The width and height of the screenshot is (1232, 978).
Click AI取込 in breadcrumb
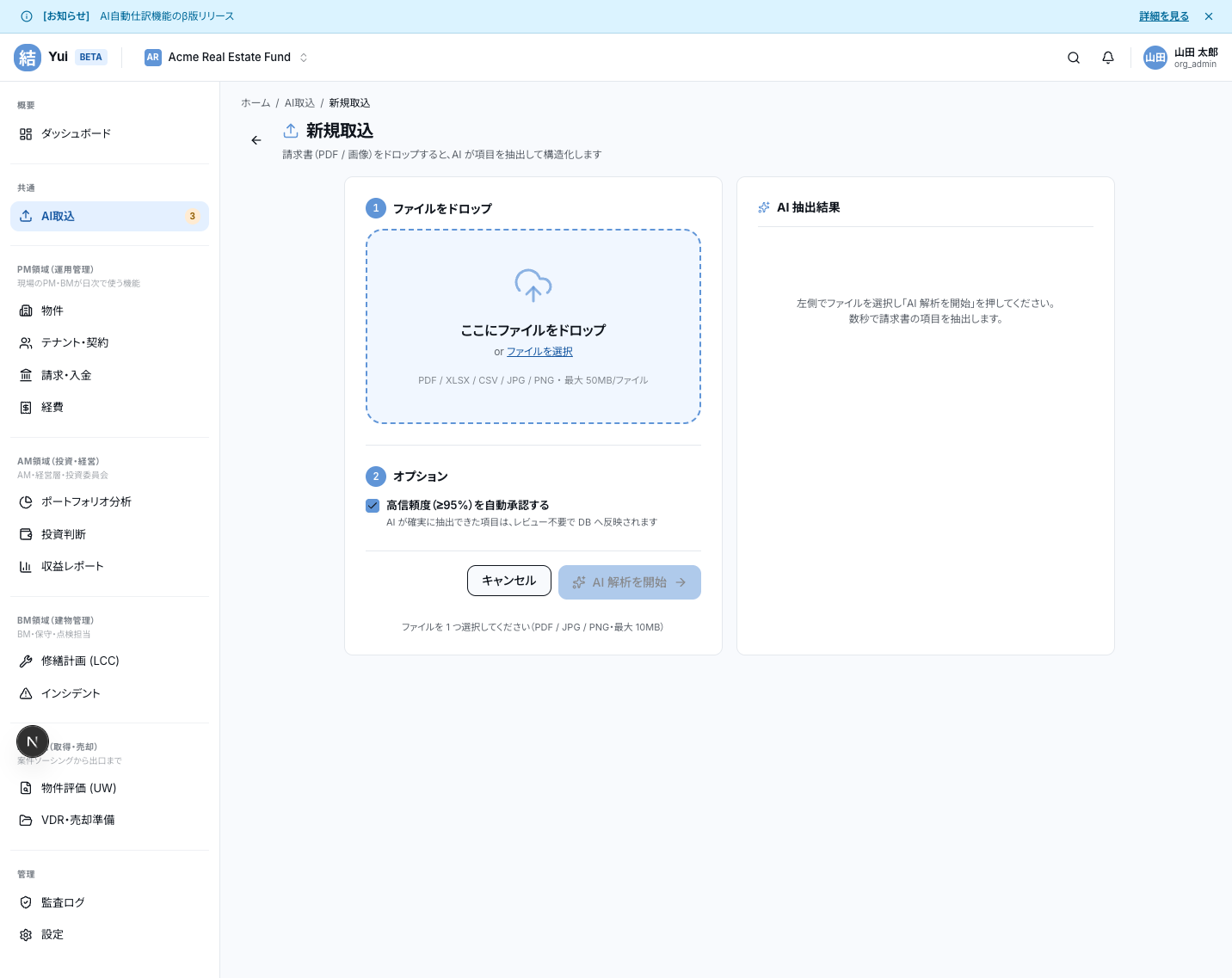(x=299, y=103)
